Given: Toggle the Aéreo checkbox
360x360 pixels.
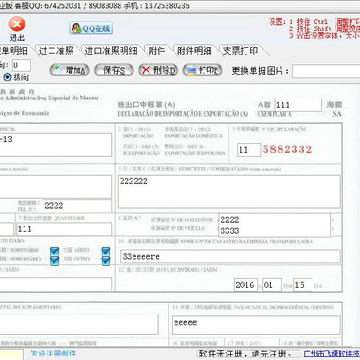Looking at the screenshot, I should click(106, 251).
